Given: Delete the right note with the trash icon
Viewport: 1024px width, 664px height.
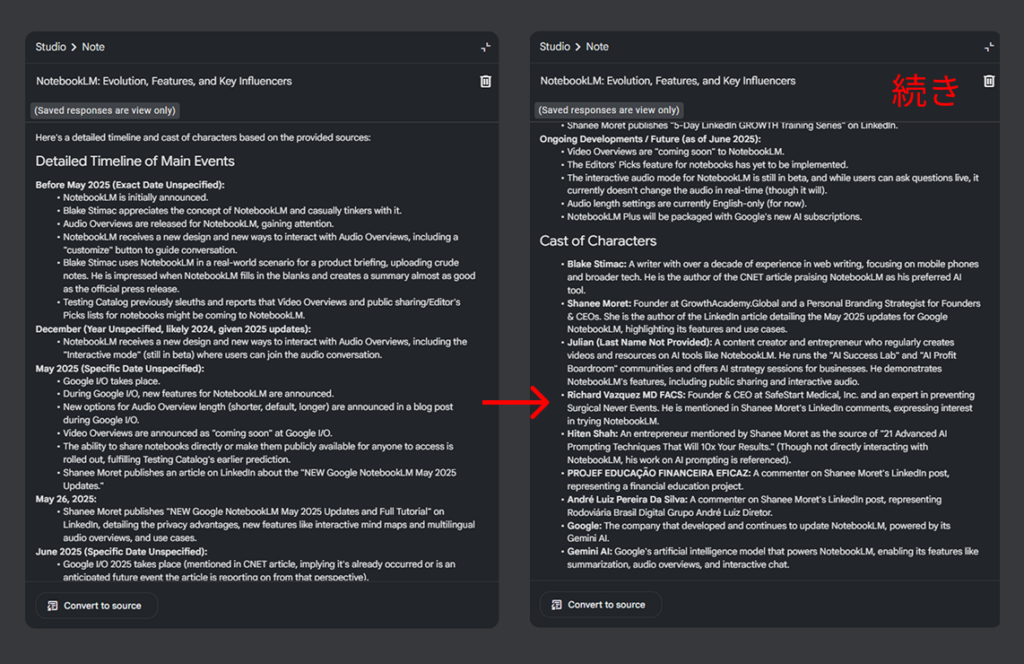Looking at the screenshot, I should pyautogui.click(x=989, y=81).
